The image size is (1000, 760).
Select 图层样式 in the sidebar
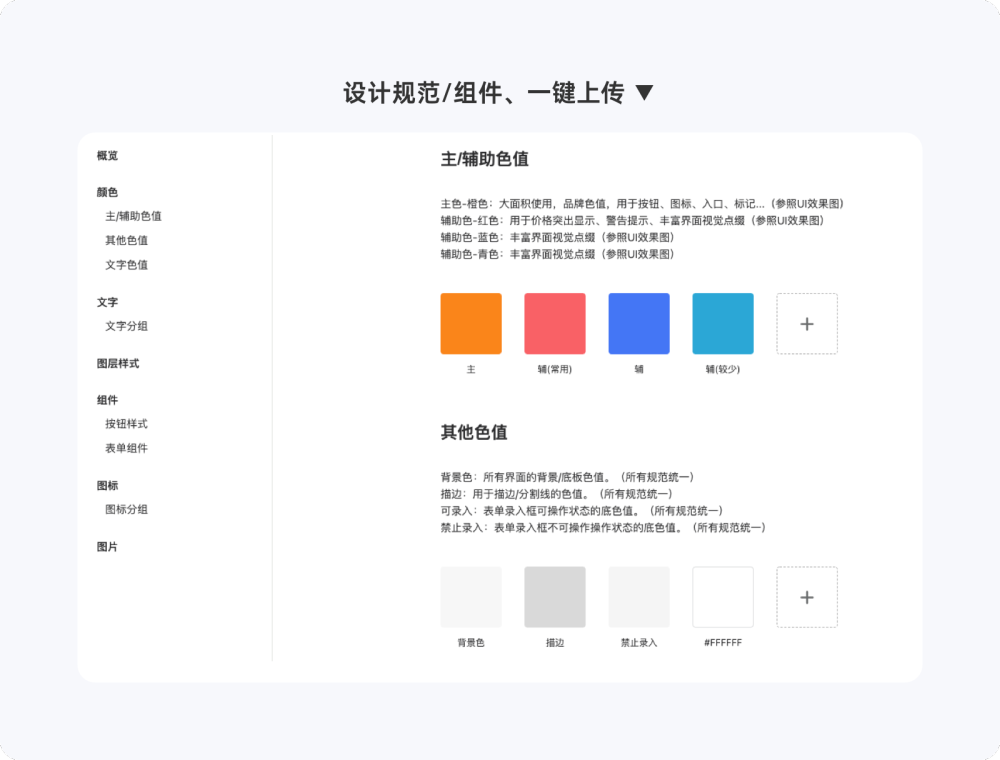click(x=118, y=363)
